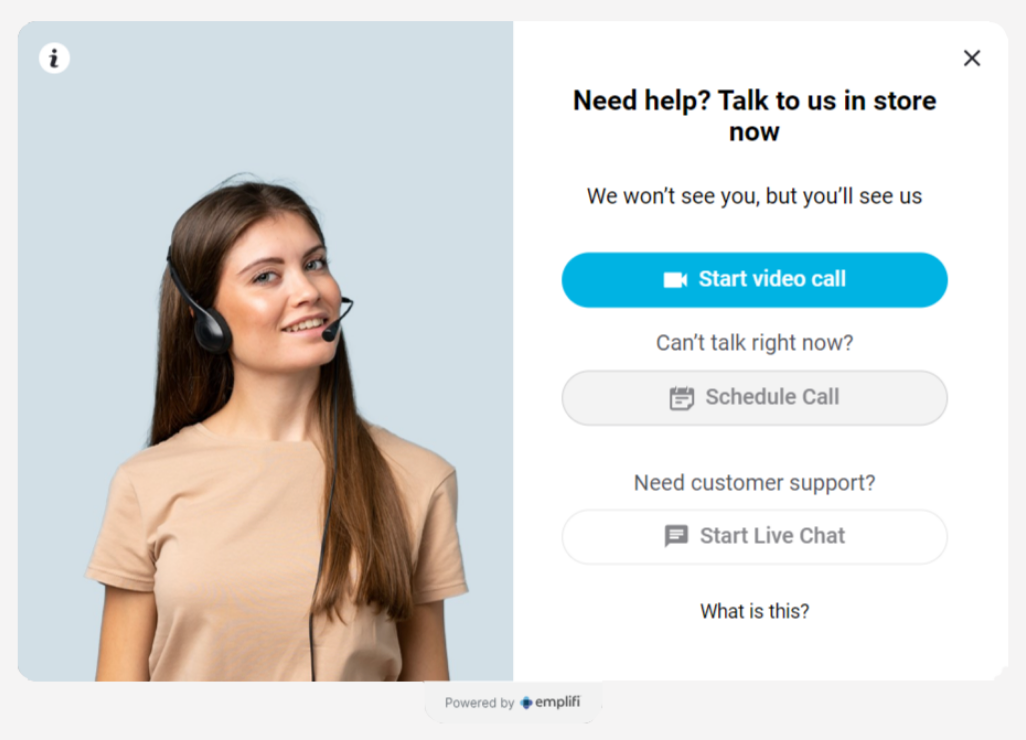Click the words "Start Live Chat"
The width and height of the screenshot is (1026, 740).
pyautogui.click(x=772, y=536)
